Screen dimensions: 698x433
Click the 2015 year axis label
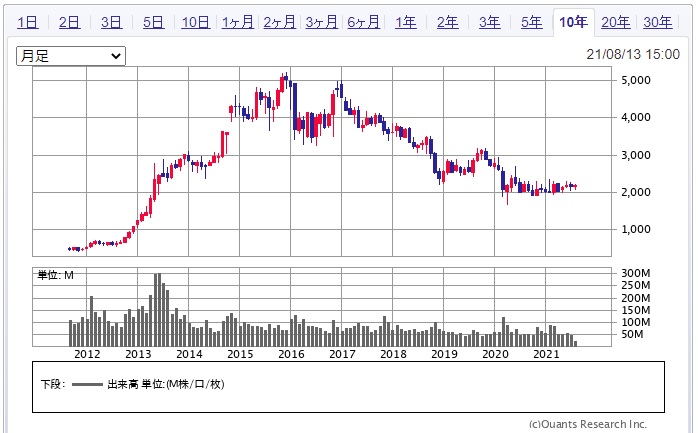tap(240, 354)
